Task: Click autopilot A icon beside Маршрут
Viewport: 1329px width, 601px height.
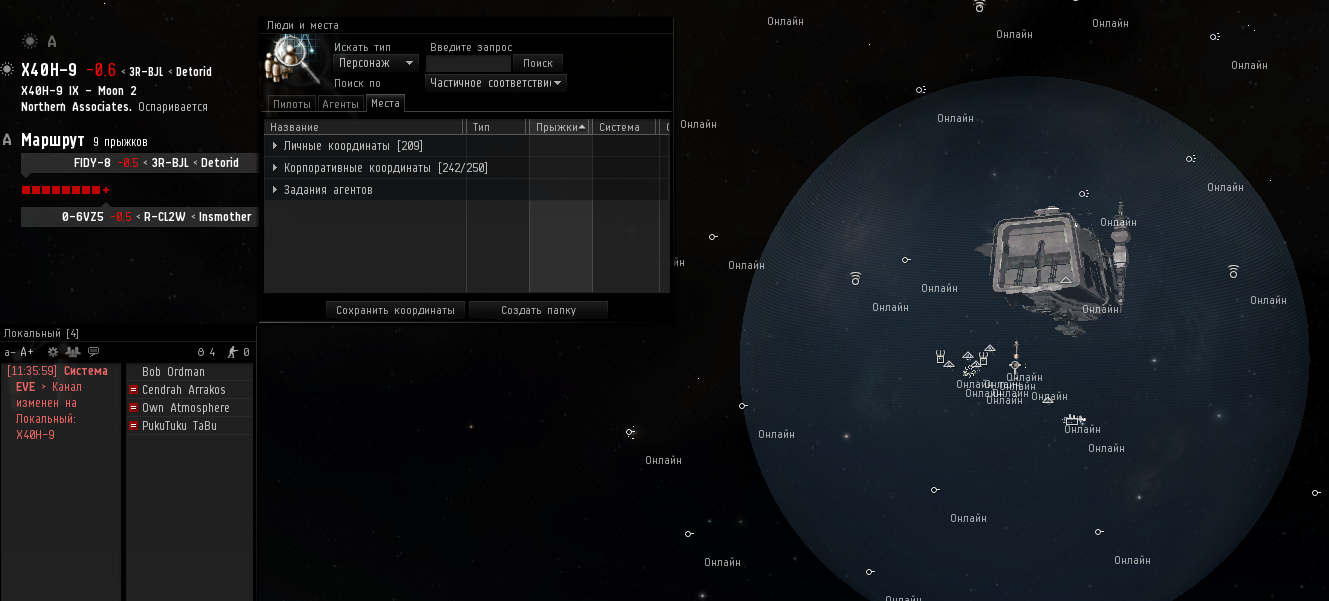Action: tap(8, 140)
